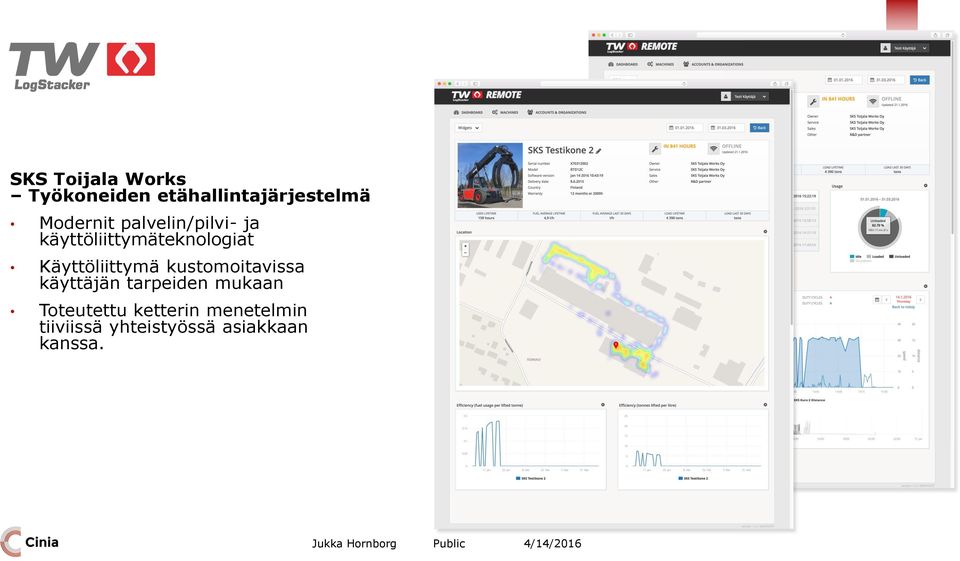The height and width of the screenshot is (561, 960).
Task: Click TW Remote logo in back window
Action: (642, 47)
